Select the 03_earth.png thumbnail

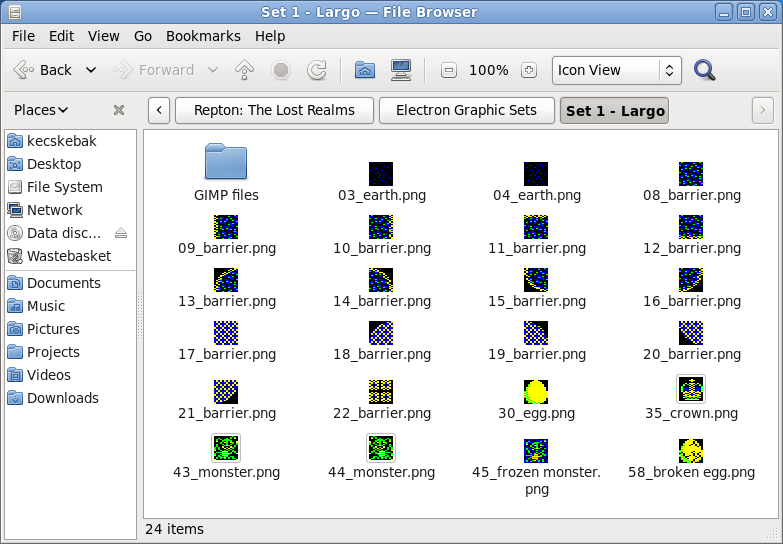pyautogui.click(x=381, y=174)
